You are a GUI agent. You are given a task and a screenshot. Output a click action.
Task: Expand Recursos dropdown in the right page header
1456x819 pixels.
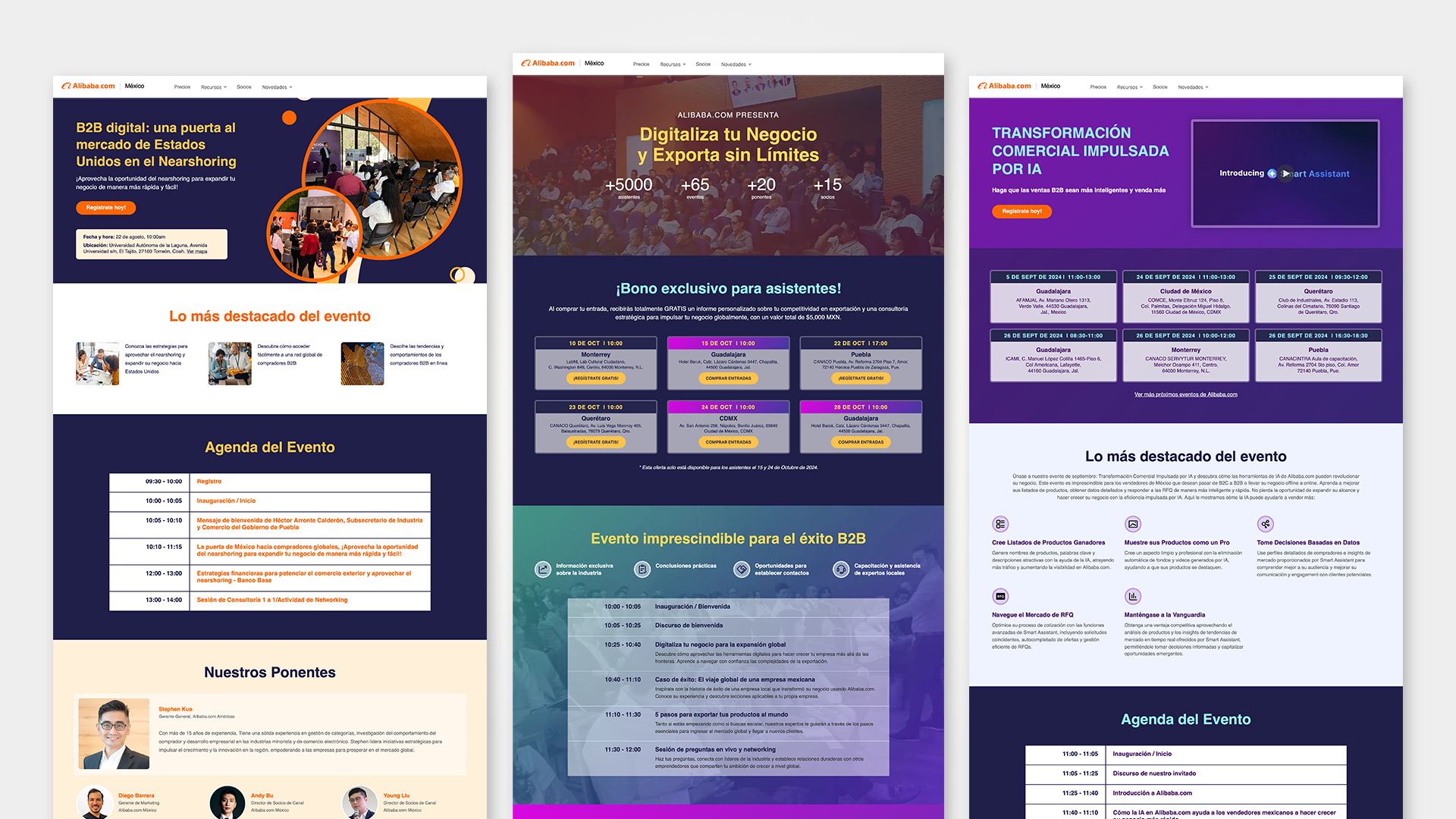[x=1129, y=87]
